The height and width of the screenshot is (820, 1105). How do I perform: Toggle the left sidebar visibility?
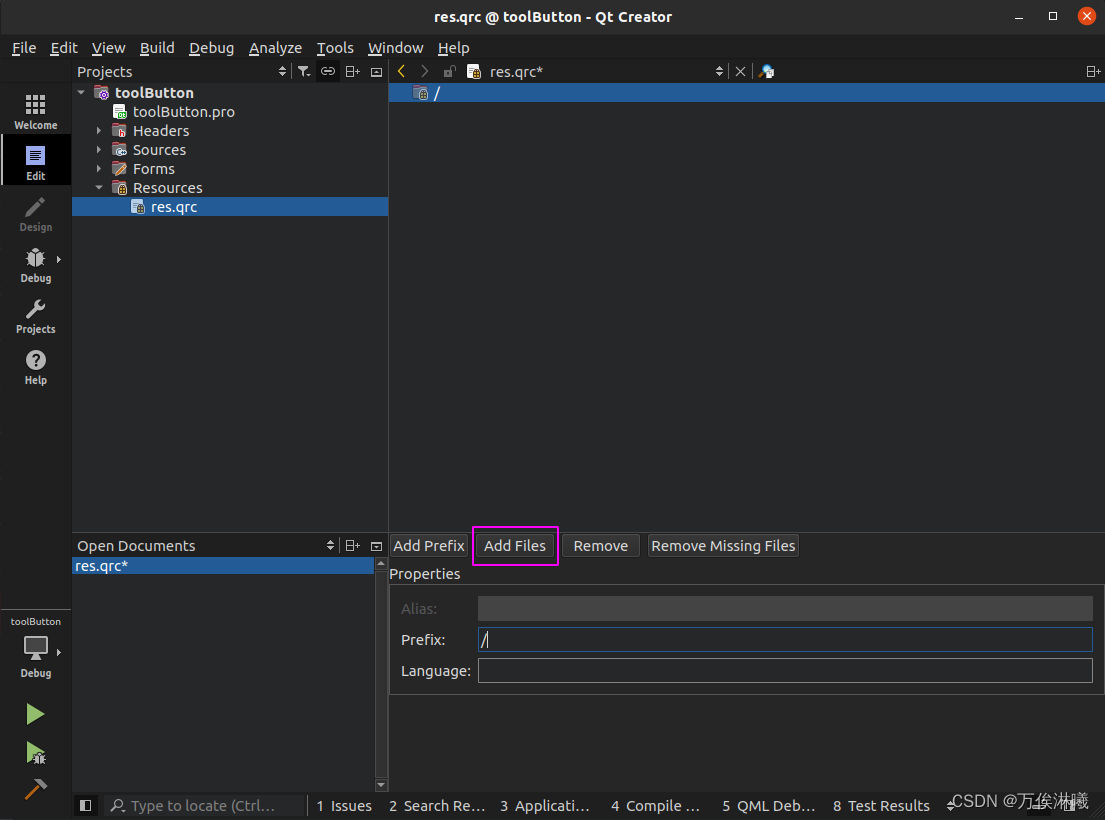click(85, 805)
